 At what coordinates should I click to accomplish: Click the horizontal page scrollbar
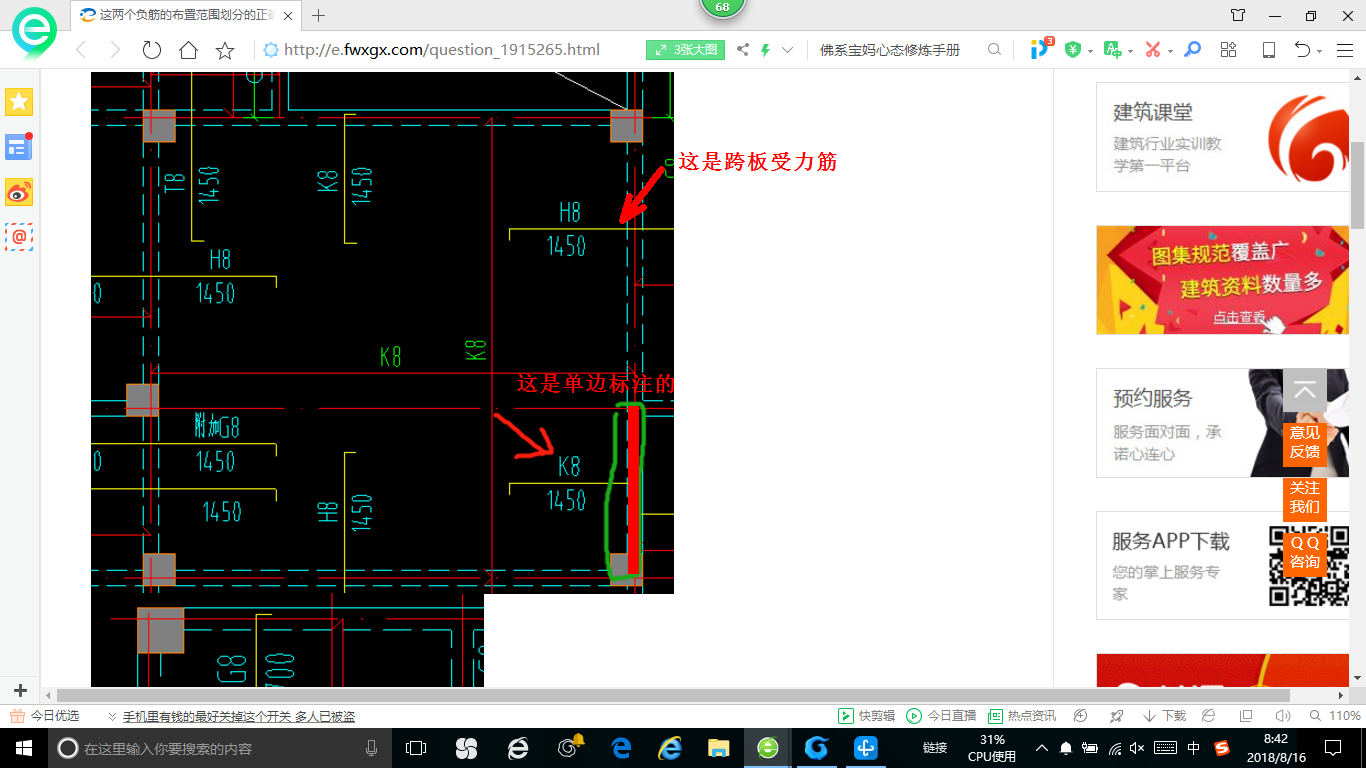tap(673, 695)
